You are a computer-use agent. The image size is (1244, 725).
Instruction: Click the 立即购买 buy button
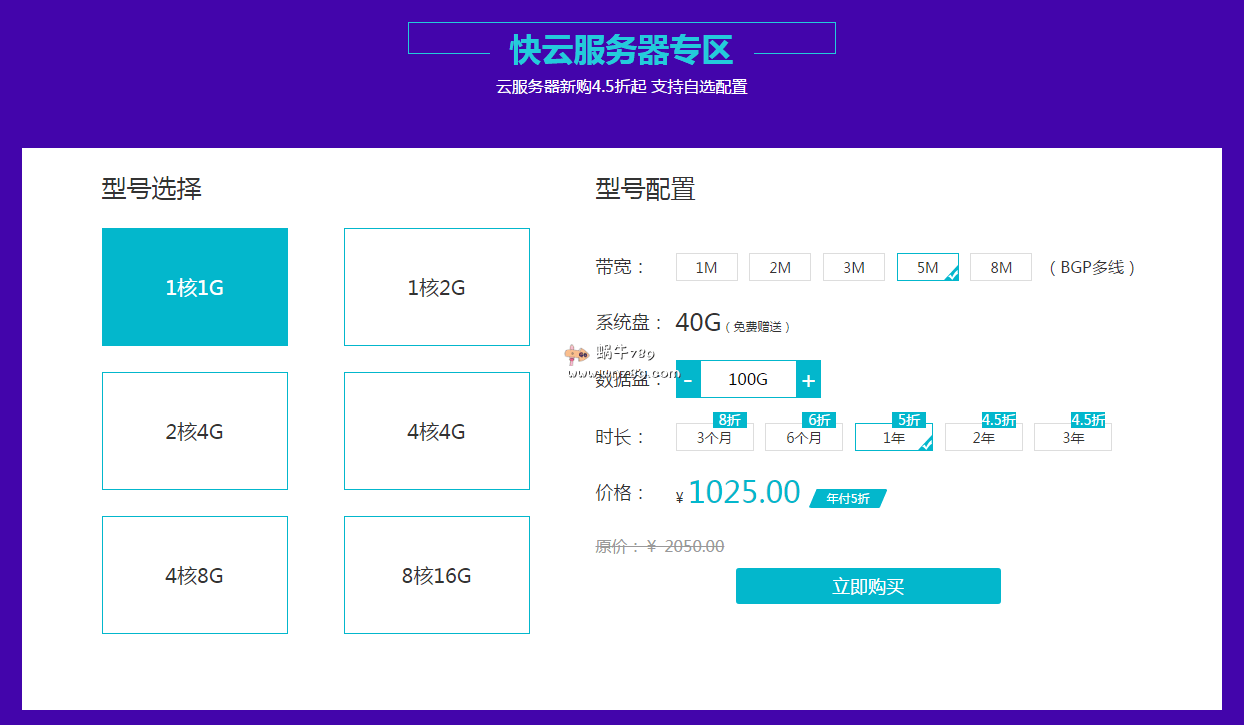click(868, 586)
